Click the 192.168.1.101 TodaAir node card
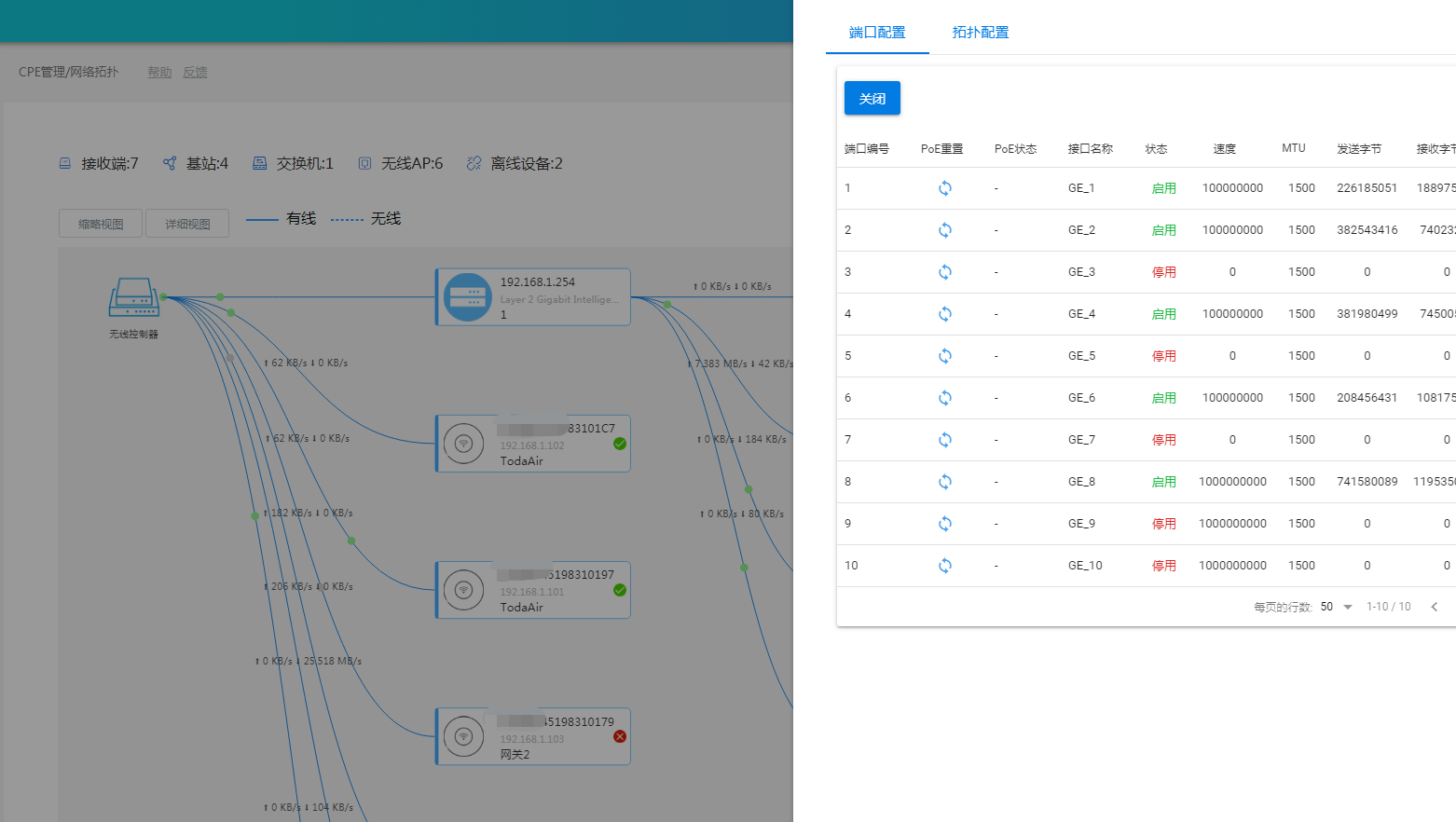The width and height of the screenshot is (1456, 822). [533, 590]
